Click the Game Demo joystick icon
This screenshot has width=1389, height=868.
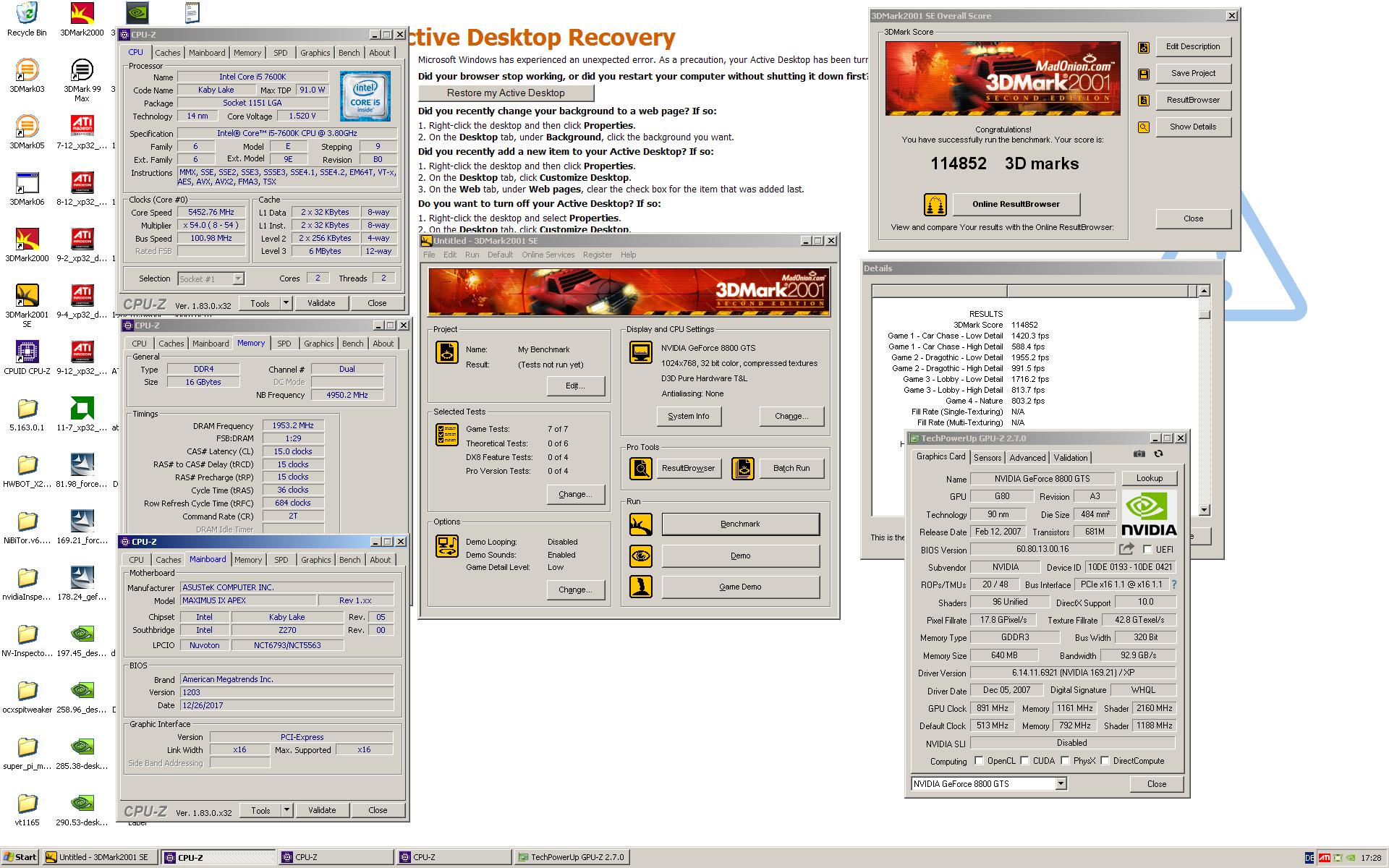pos(641,587)
